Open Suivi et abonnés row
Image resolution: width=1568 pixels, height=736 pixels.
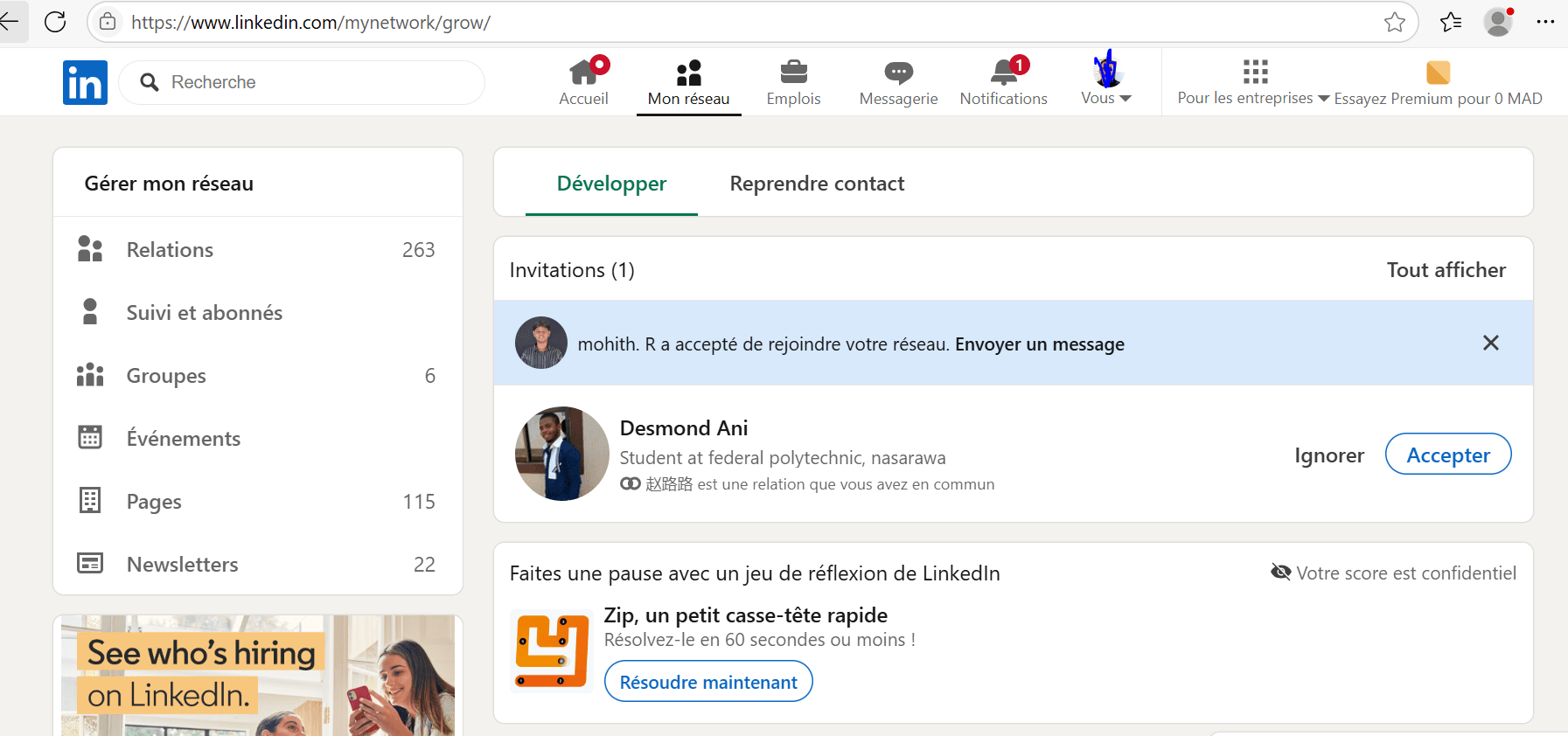point(258,313)
